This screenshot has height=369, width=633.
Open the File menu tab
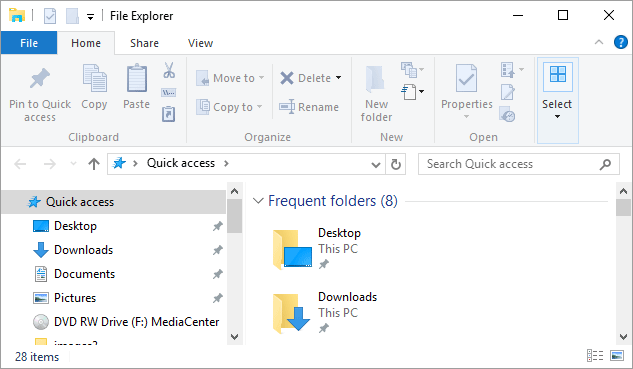pos(29,43)
